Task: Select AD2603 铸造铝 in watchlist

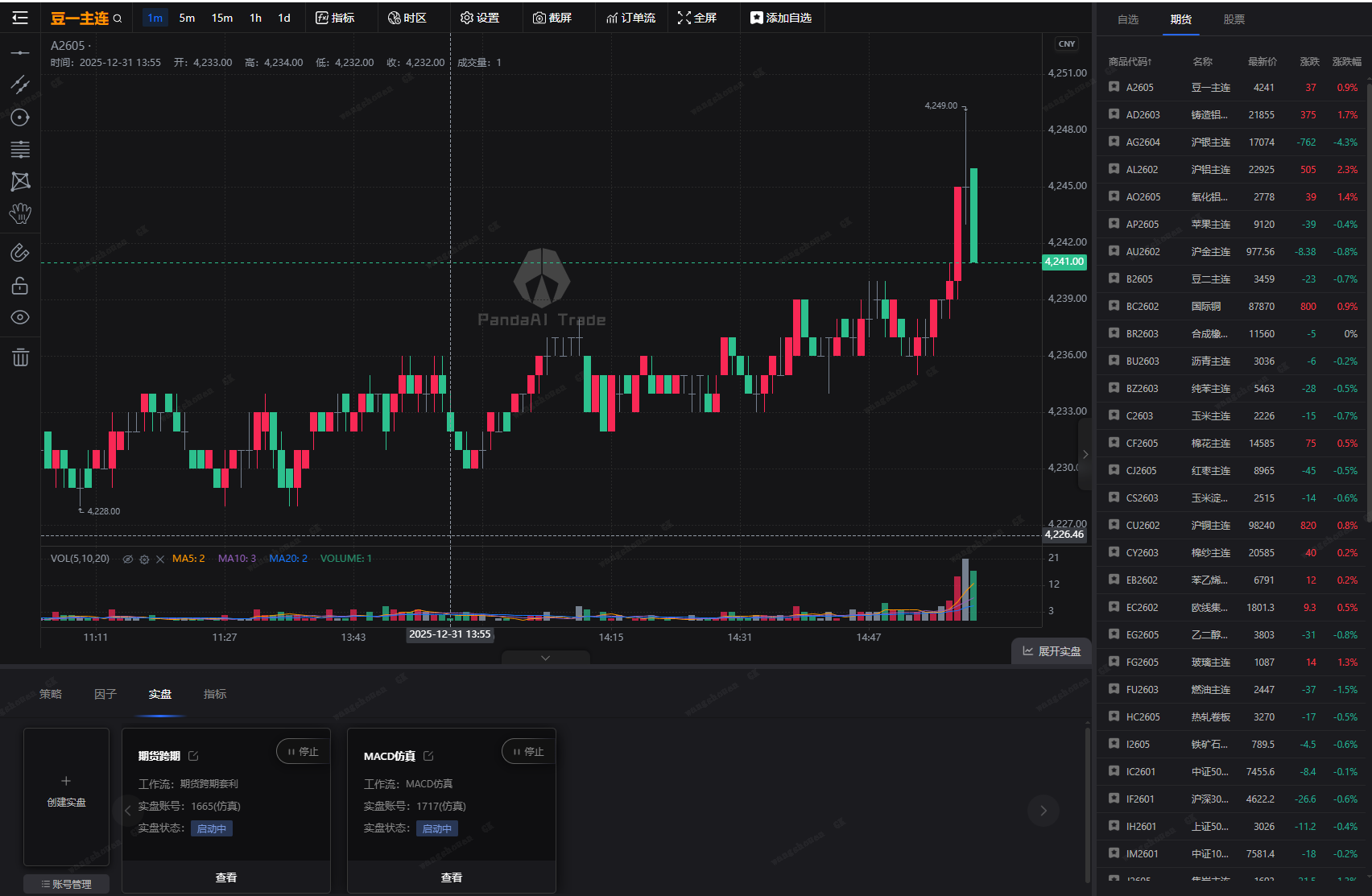Action: tap(1232, 115)
